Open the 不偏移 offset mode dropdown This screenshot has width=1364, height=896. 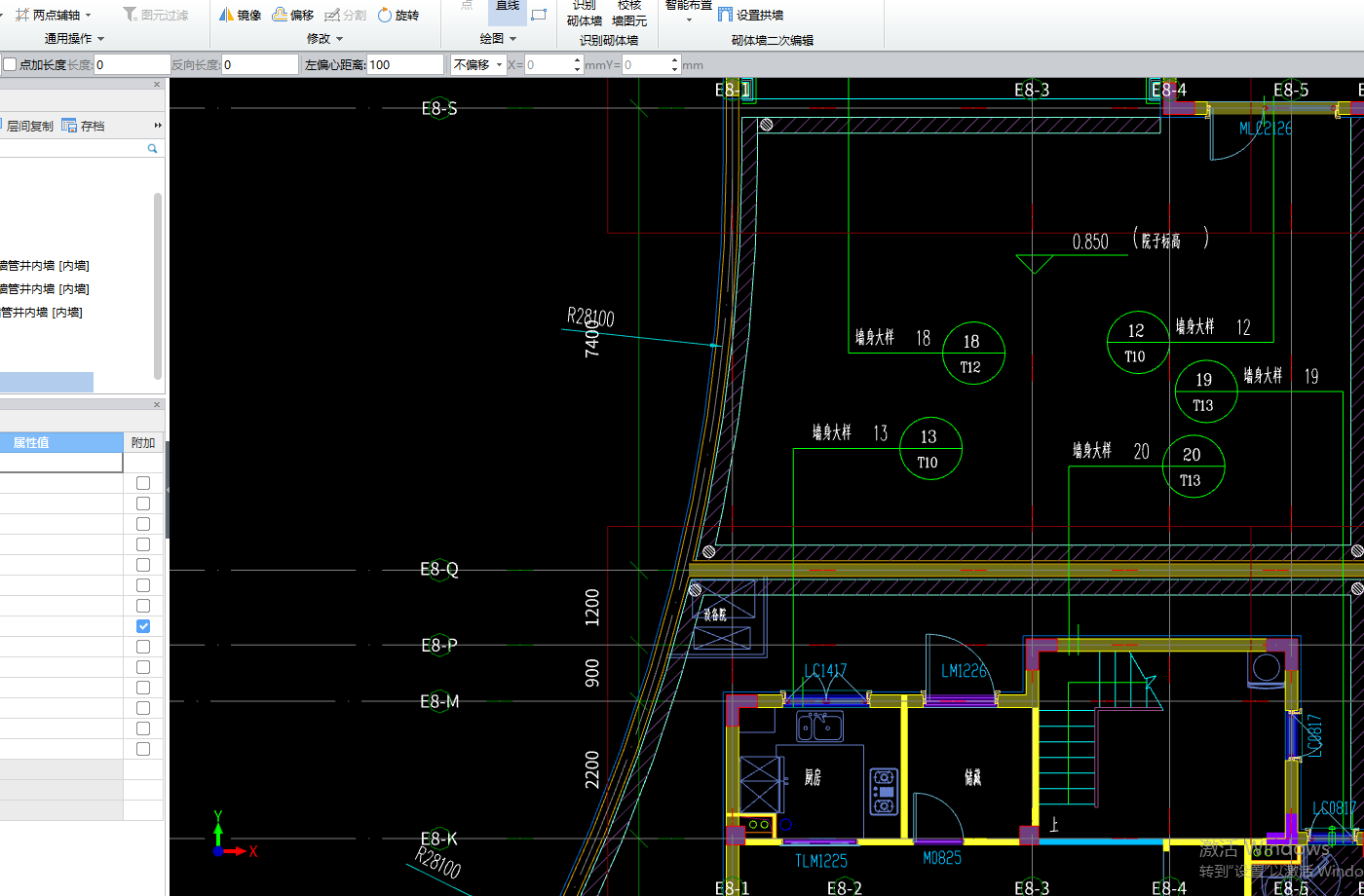coord(477,64)
